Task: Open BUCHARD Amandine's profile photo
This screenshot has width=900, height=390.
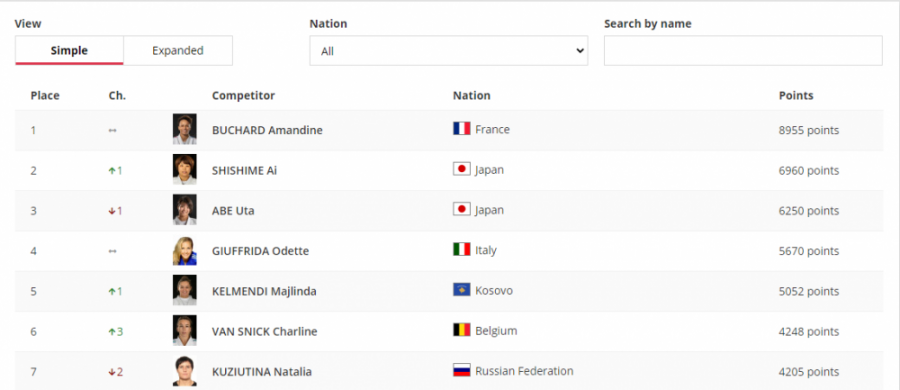Action: 185,129
